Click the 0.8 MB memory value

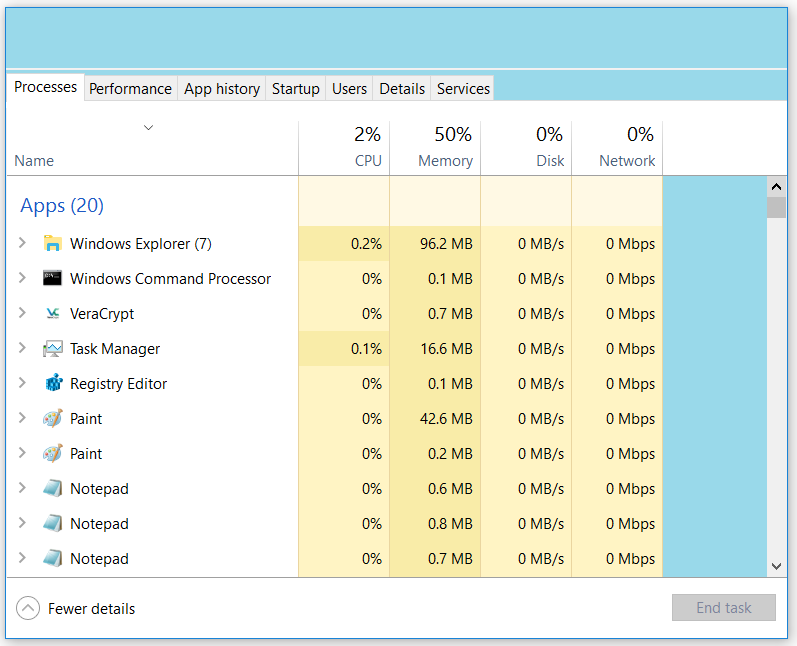[x=450, y=524]
